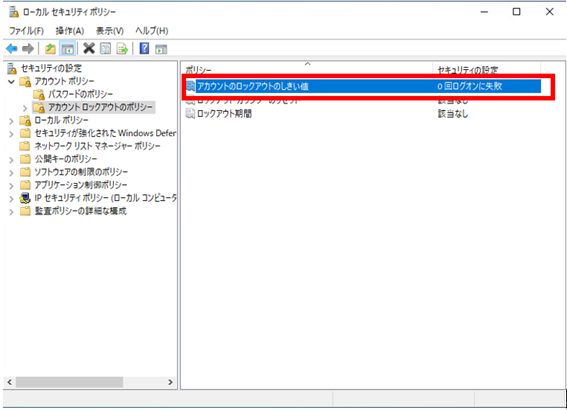This screenshot has width=567, height=410.
Task: Expand the 監査ポリシーの詳細な構成 node
Action: click(x=11, y=212)
